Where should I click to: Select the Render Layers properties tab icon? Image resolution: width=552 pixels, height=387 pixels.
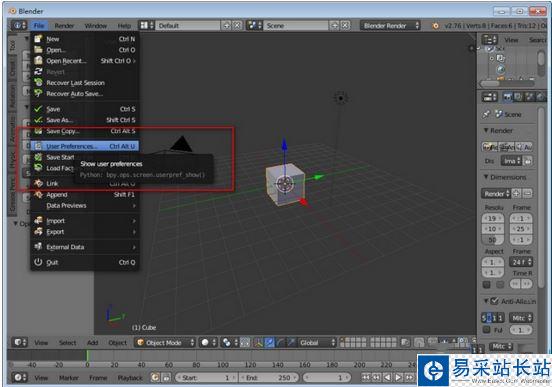click(x=518, y=97)
